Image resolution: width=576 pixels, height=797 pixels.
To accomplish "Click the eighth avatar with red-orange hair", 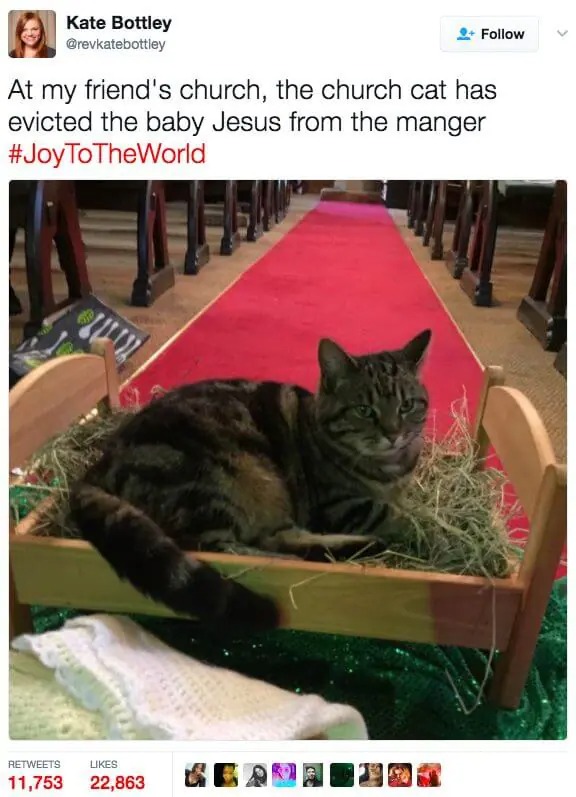I will (400, 775).
